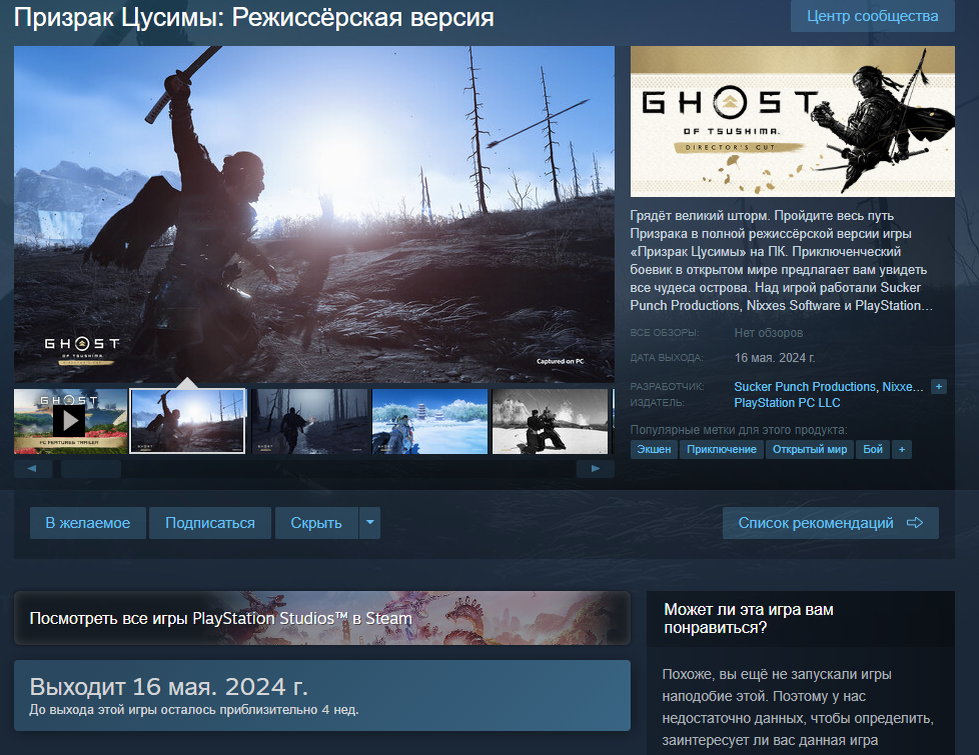Open the dark forest screenshot thumbnail
The image size is (979, 755).
pyautogui.click(x=310, y=421)
